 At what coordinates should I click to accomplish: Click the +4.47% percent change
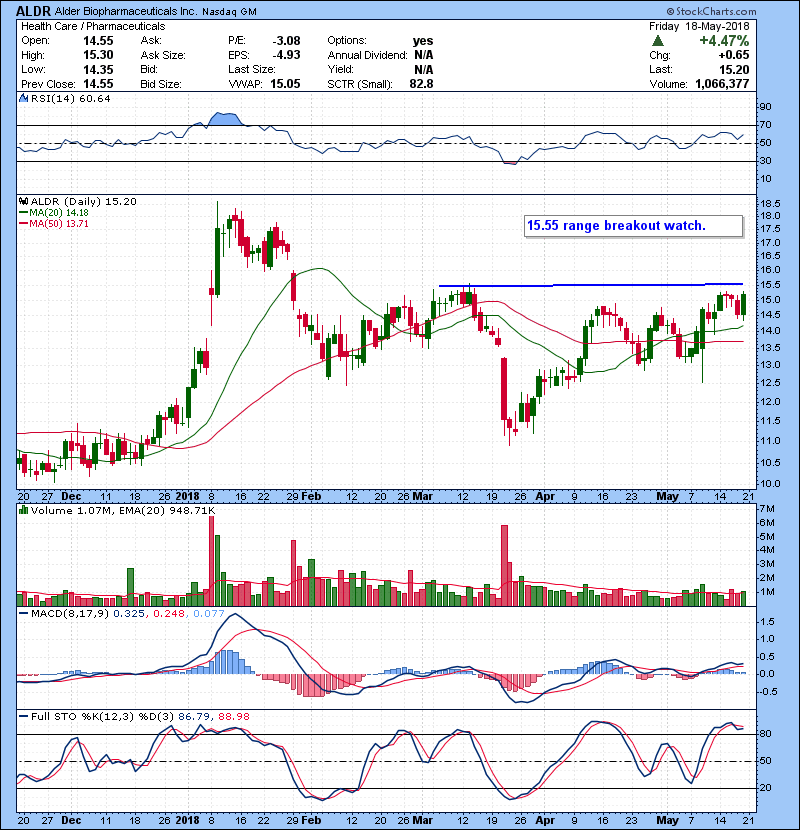pyautogui.click(x=724, y=41)
